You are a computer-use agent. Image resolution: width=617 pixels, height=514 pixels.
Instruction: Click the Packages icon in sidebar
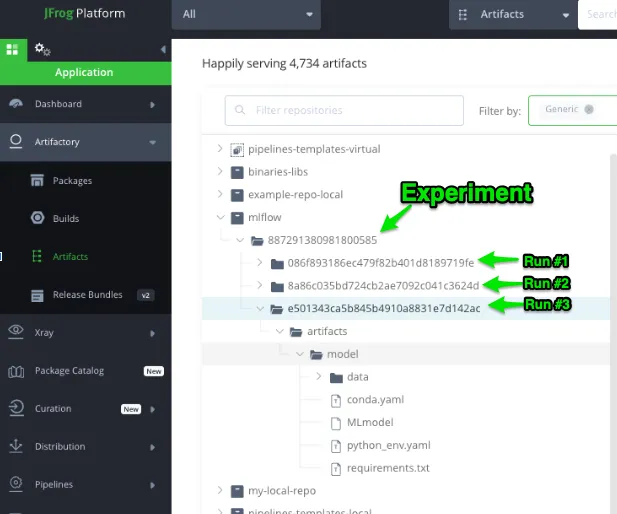[37, 180]
